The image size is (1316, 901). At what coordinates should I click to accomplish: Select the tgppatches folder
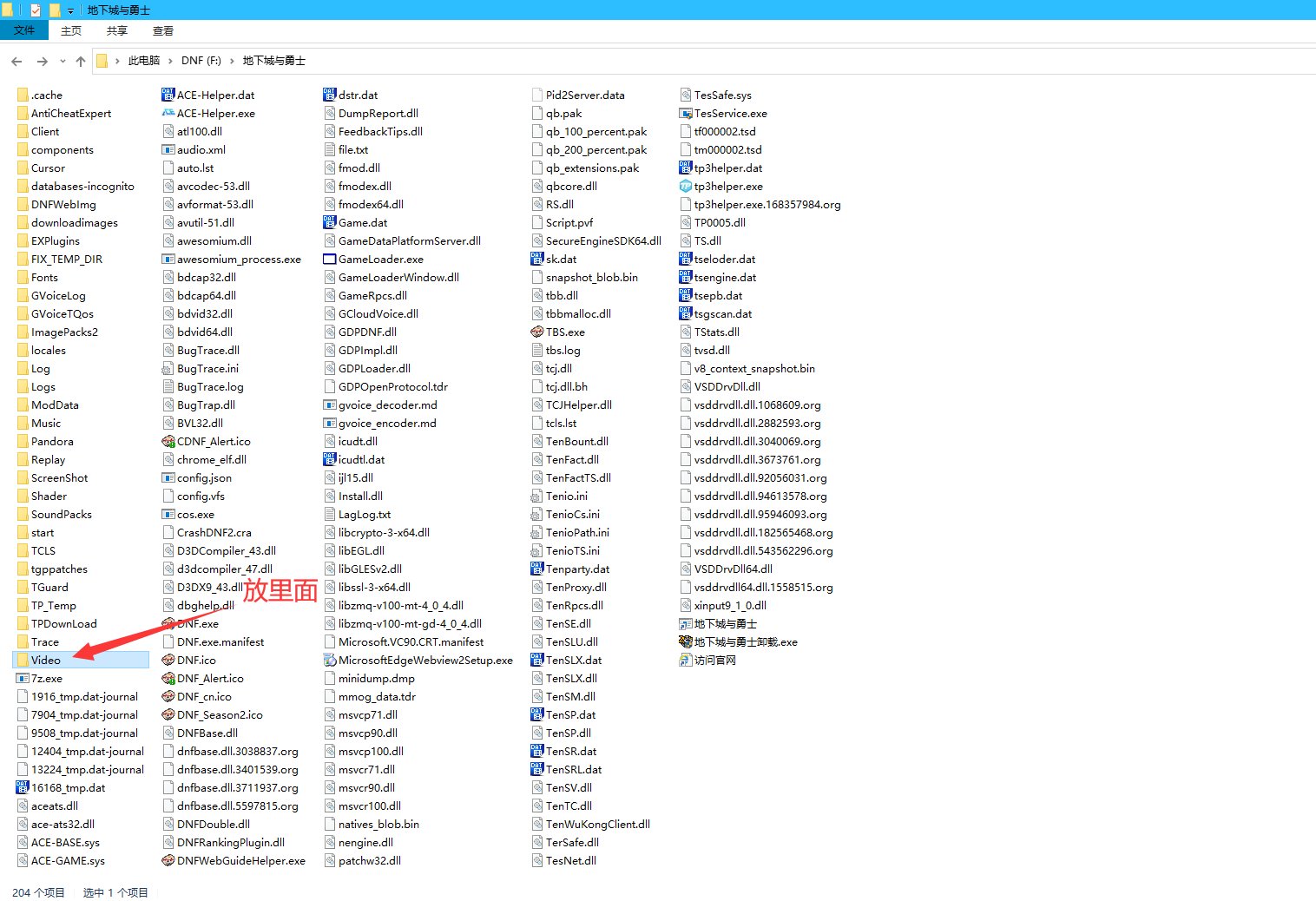(52, 569)
